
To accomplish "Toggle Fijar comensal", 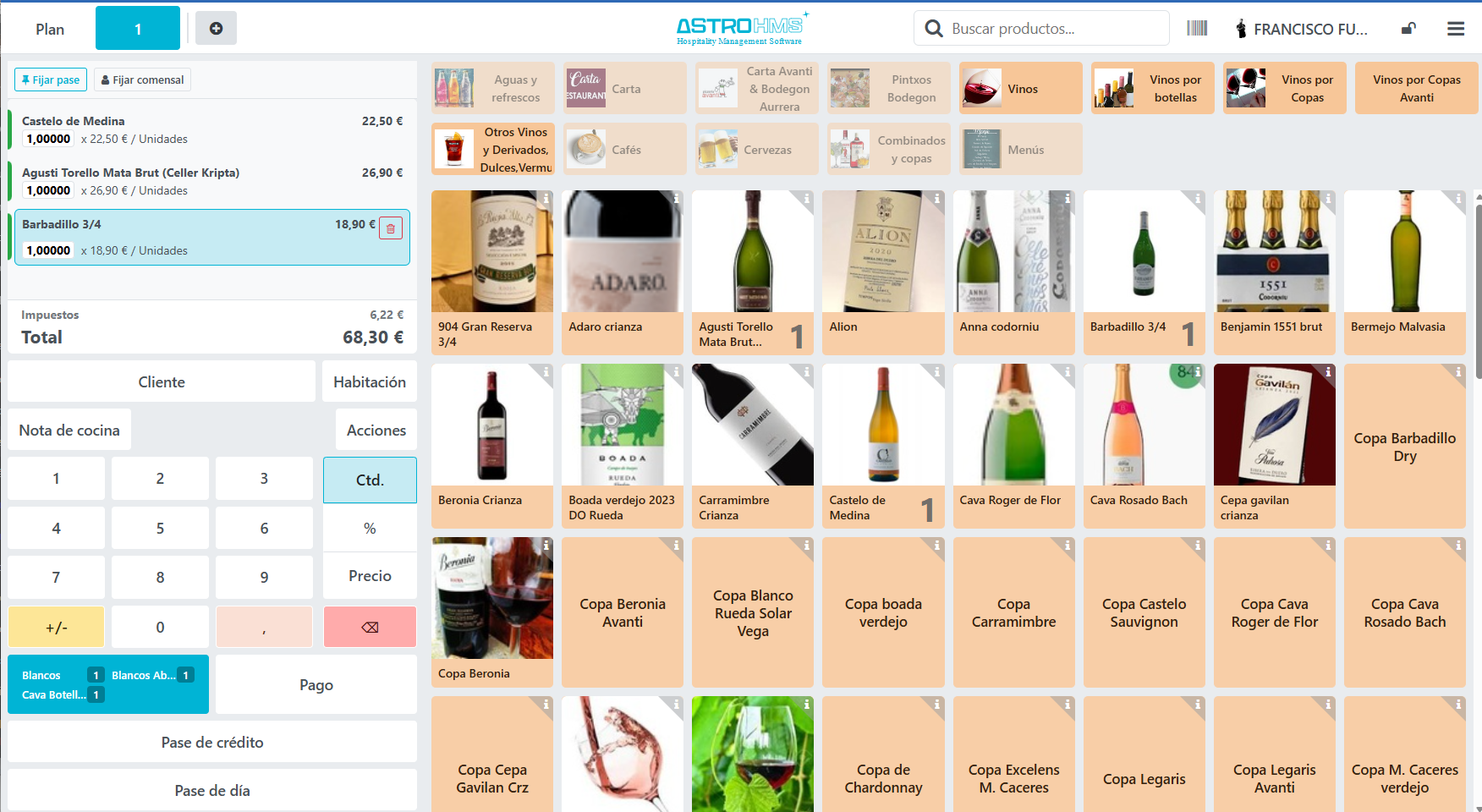I will pyautogui.click(x=142, y=80).
